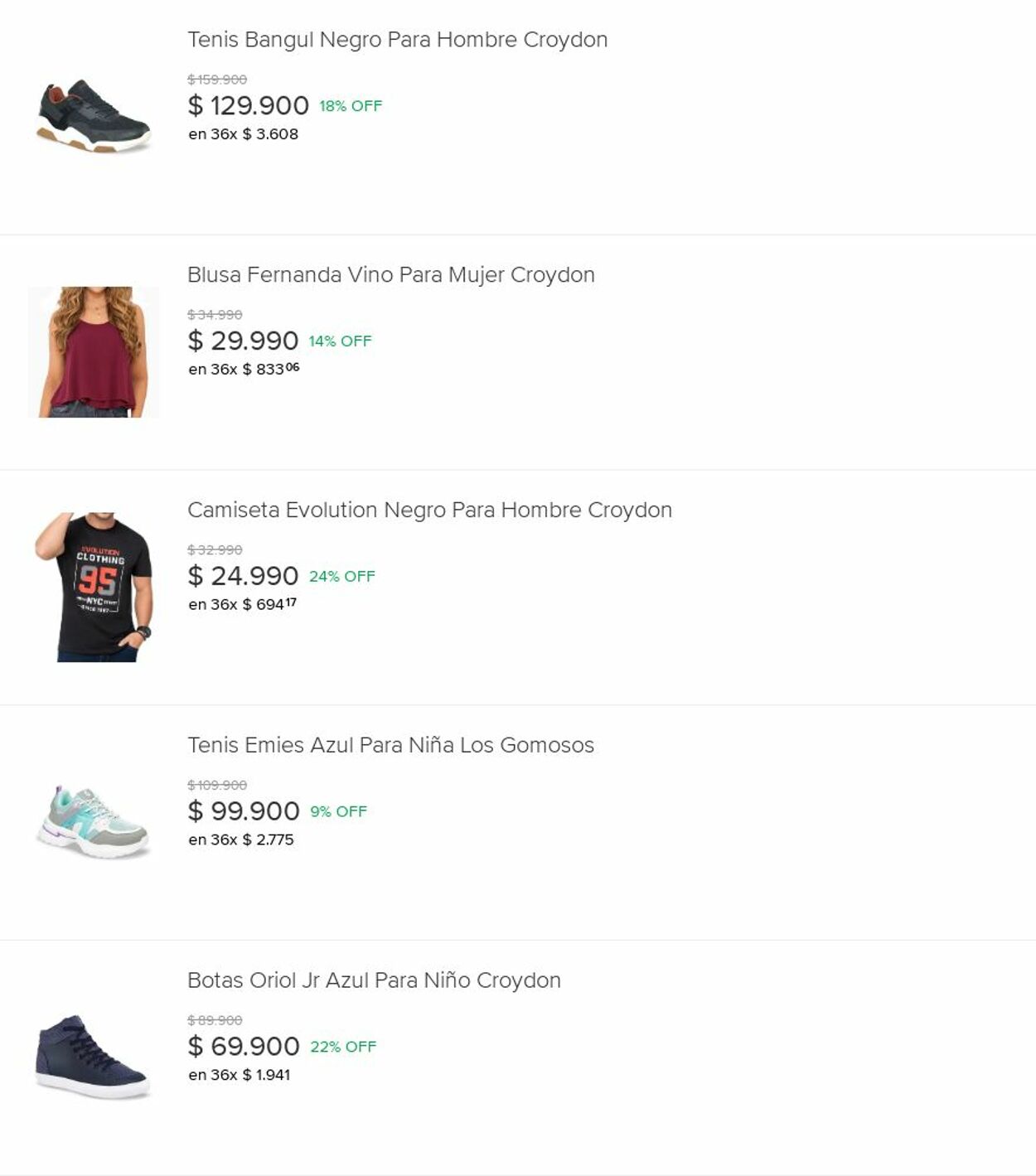
Task: Open Blusa Fernanda Vino Para Mujer listing title
Action: pos(390,275)
